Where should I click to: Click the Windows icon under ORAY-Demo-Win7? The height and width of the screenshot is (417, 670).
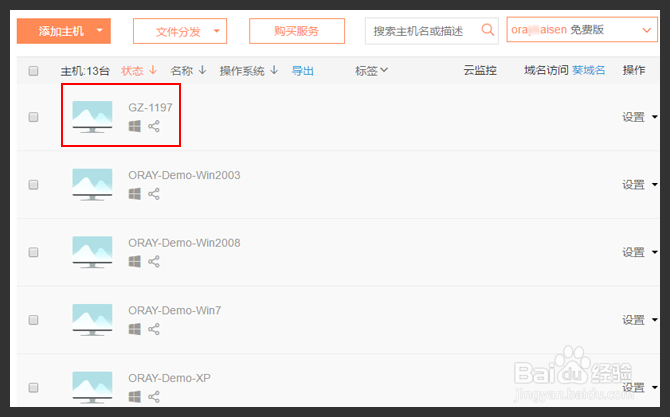[135, 329]
